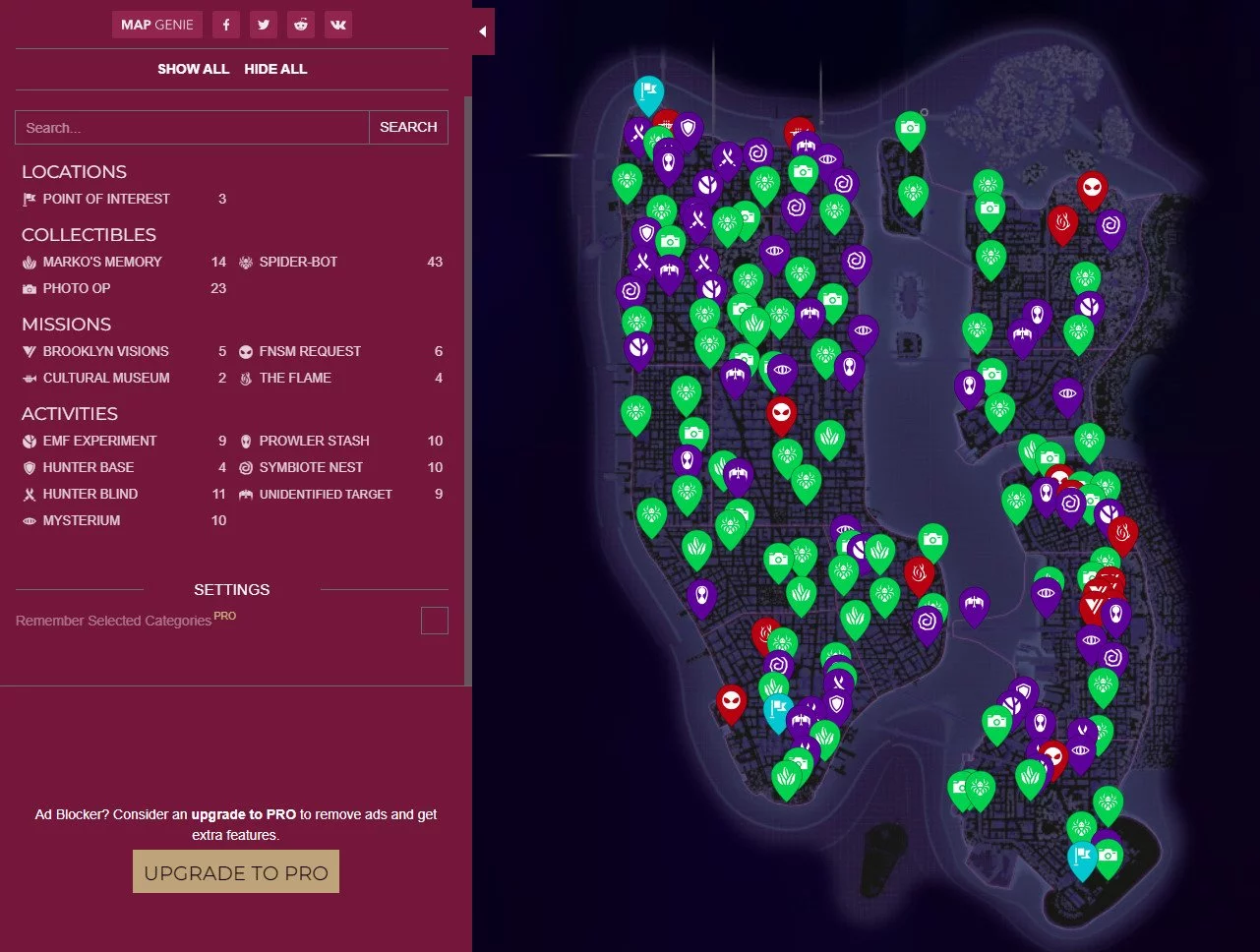Viewport: 1260px width, 952px height.
Task: Toggle FNSM Request missions visibility
Action: (x=340, y=351)
